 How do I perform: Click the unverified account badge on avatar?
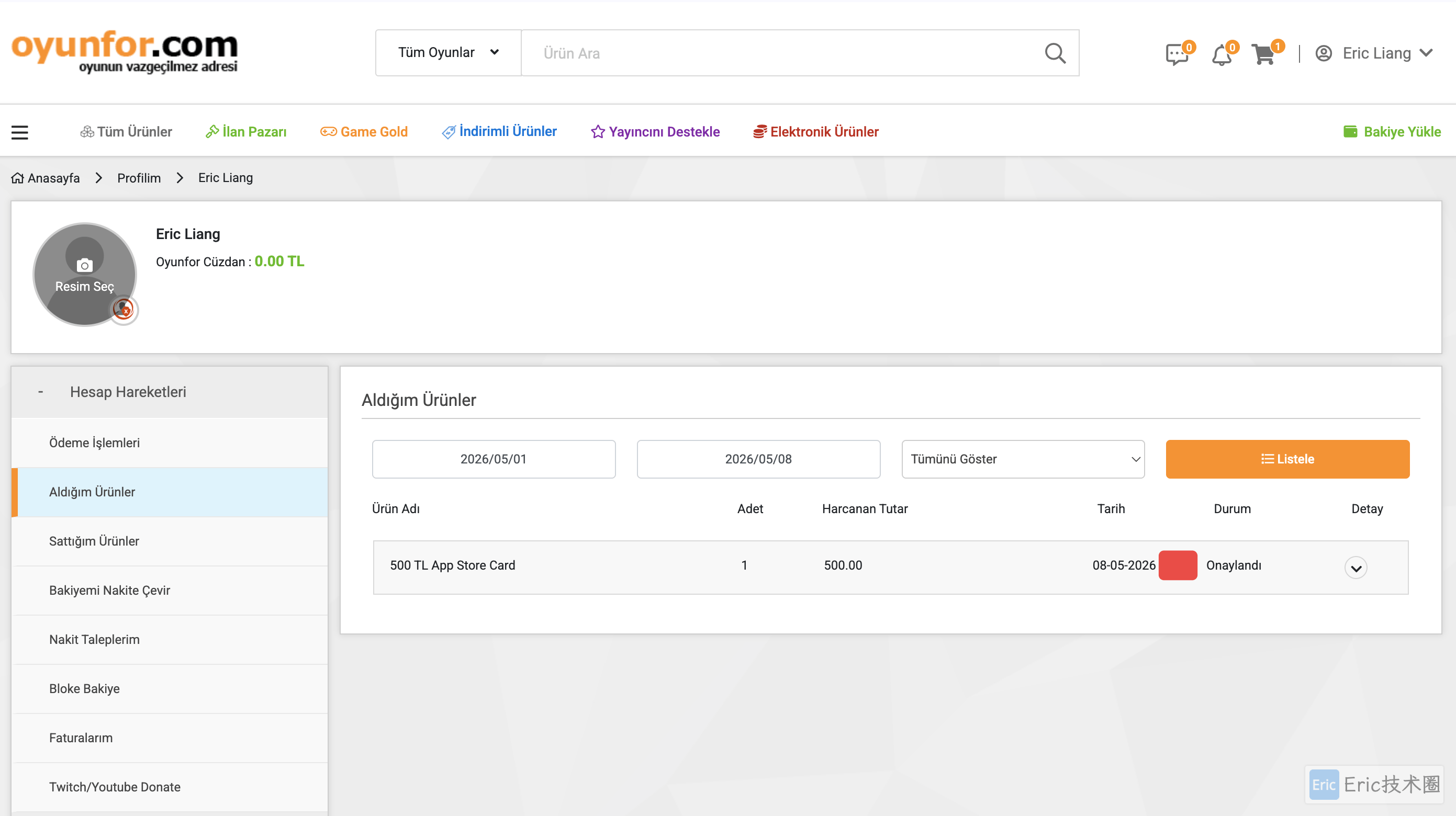(123, 309)
